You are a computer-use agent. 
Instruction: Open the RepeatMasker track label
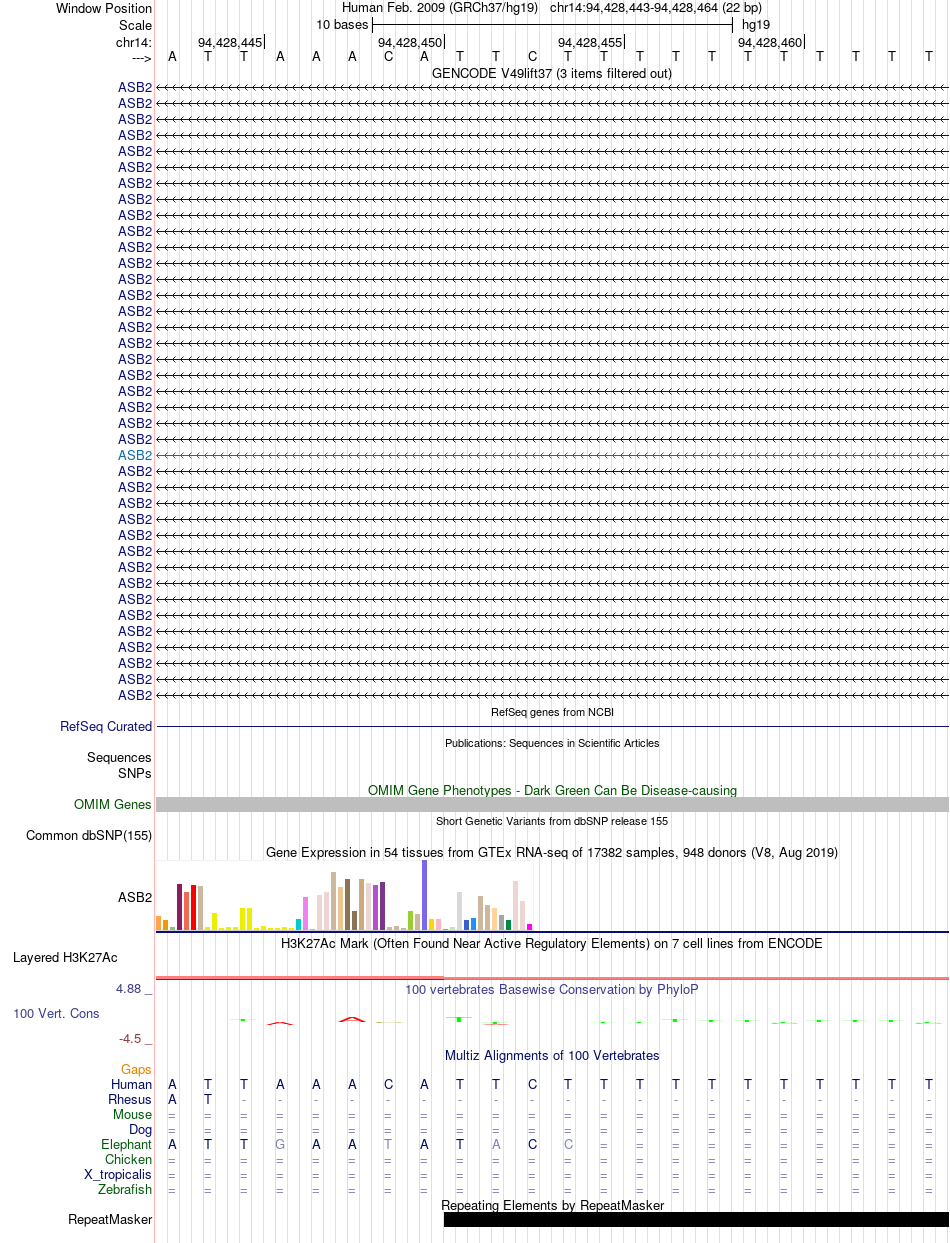click(110, 1220)
